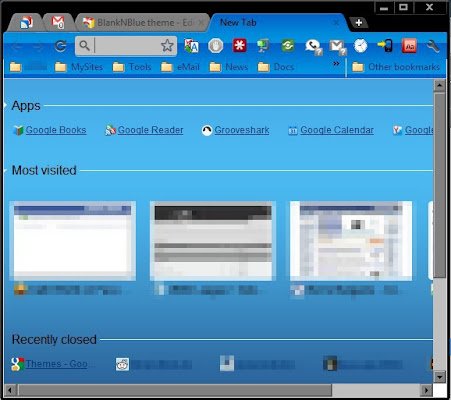Viewport: 451px width, 400px height.
Task: Switch to BlankNBlue theme tab
Action: click(x=143, y=23)
